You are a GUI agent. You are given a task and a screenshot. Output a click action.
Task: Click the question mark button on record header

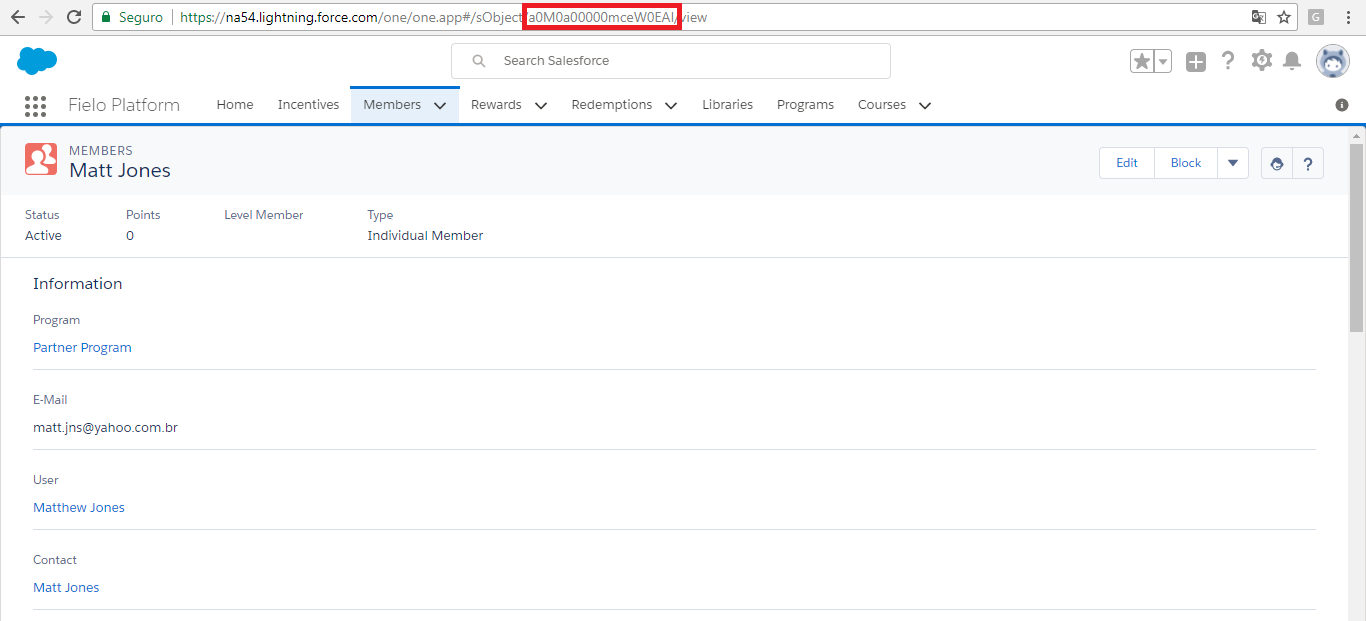coord(1308,163)
